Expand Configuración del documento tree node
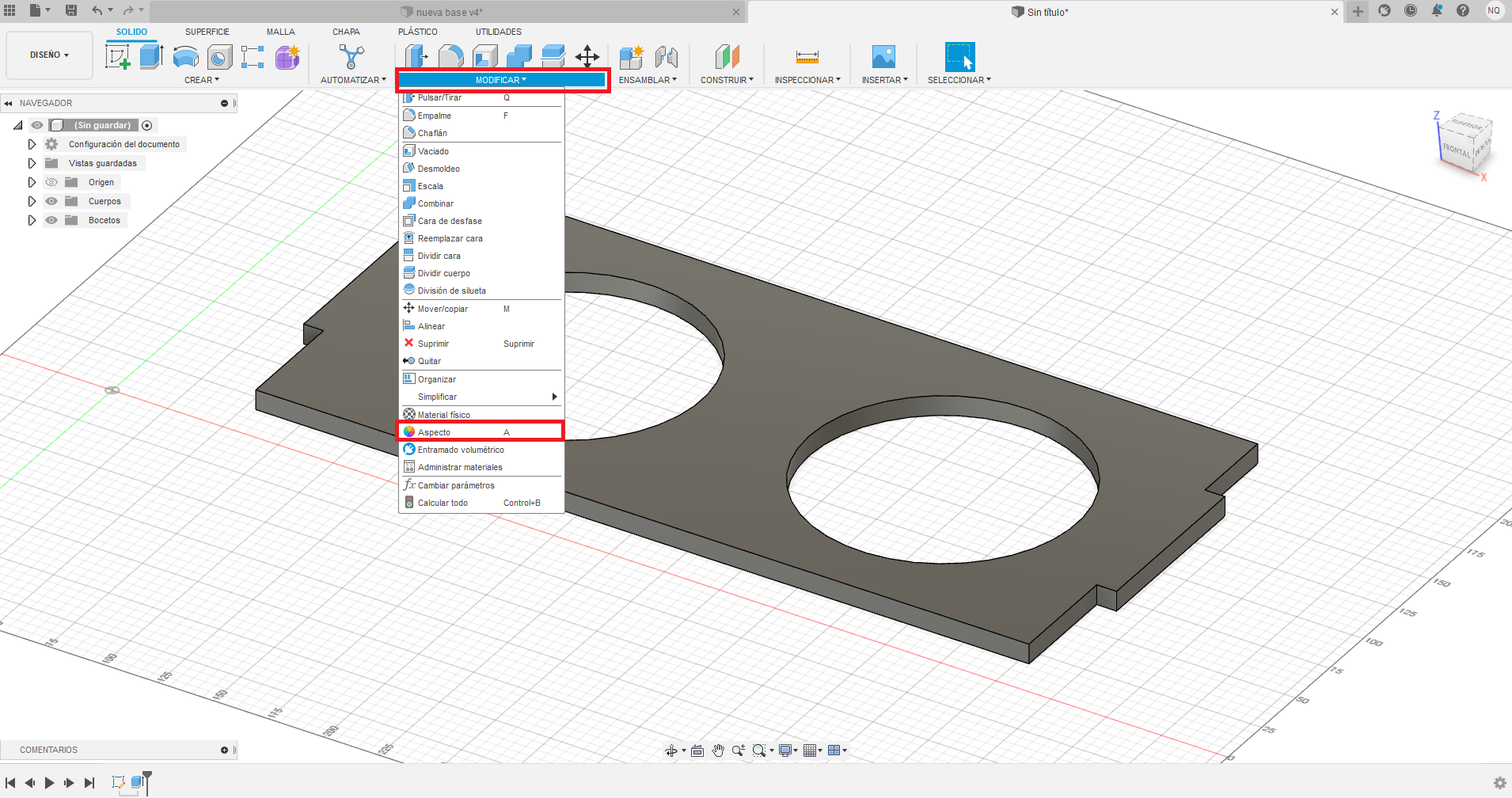1512x798 pixels. point(32,144)
